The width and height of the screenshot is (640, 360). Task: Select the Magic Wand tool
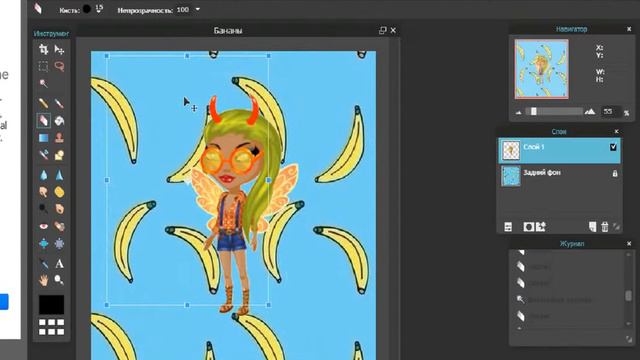43,83
